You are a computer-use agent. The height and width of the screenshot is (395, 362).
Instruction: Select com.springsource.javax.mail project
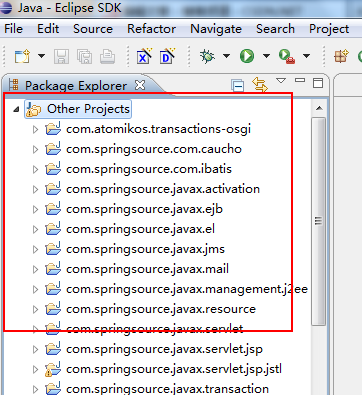(147, 269)
